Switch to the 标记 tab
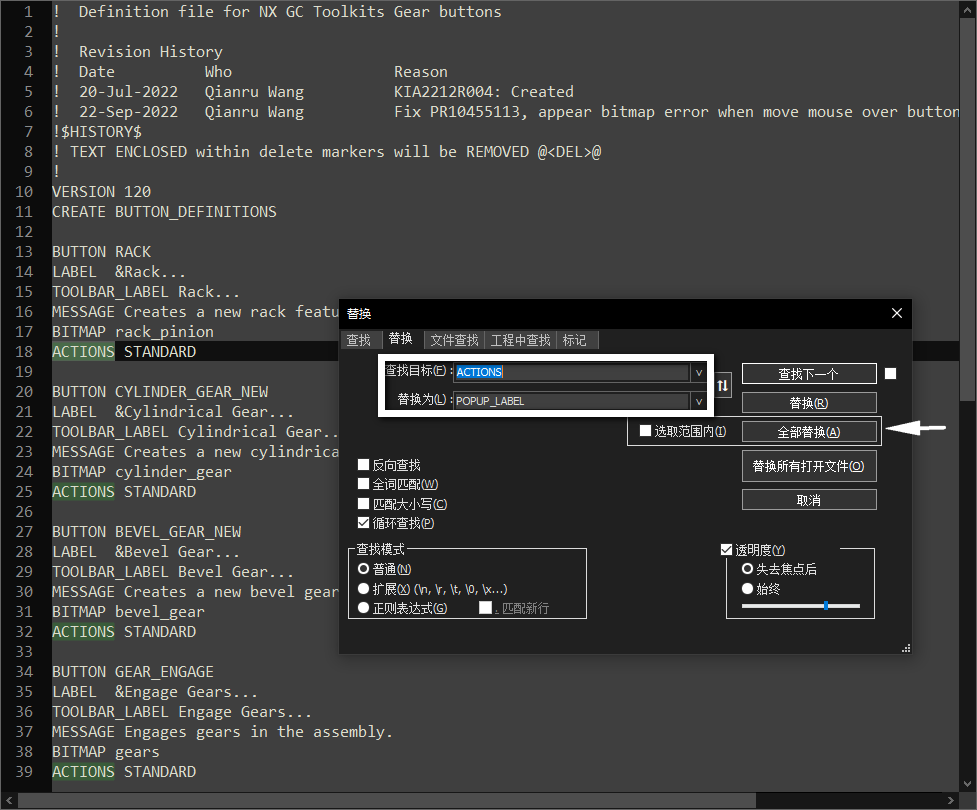 point(574,340)
